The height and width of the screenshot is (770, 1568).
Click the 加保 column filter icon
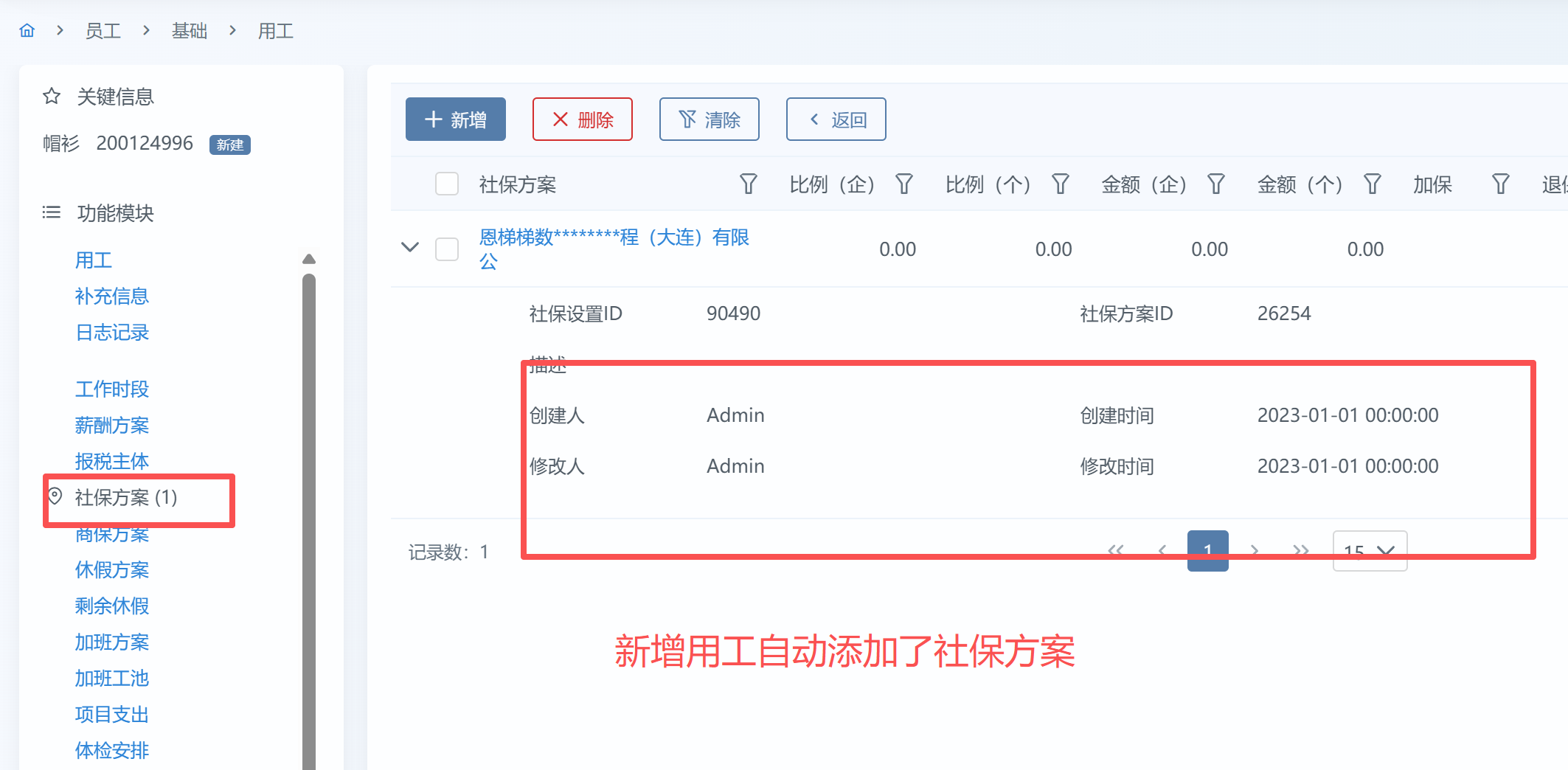1500,184
